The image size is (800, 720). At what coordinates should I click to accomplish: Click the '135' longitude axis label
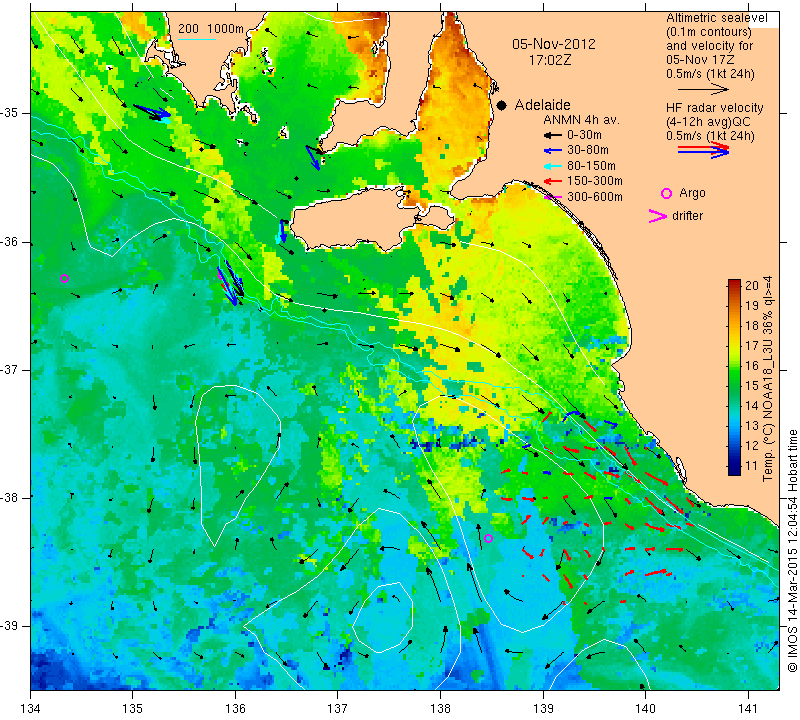click(x=133, y=709)
